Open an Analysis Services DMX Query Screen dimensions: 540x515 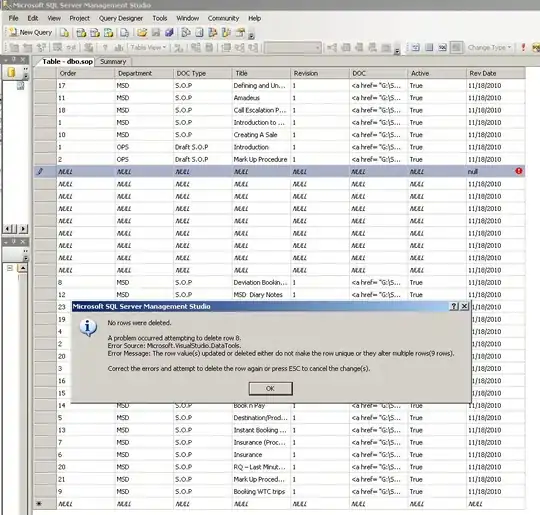click(x=95, y=33)
